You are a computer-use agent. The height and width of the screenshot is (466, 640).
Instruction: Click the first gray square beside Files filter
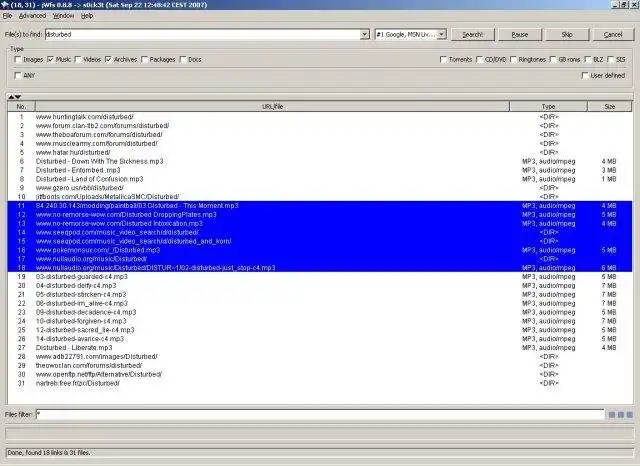(x=612, y=415)
